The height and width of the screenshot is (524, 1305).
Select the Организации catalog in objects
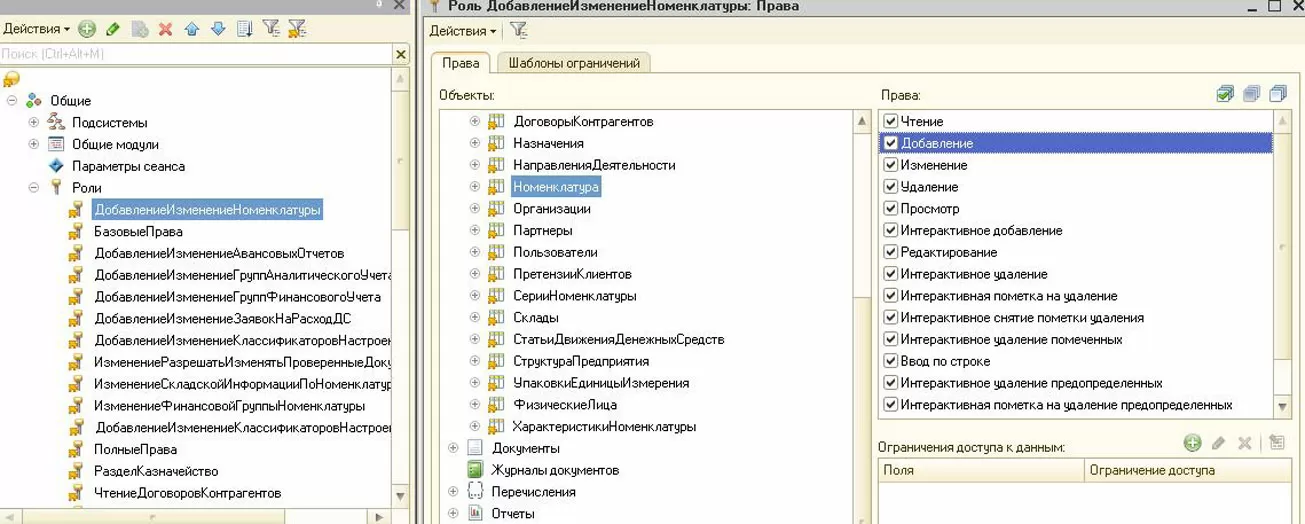pyautogui.click(x=551, y=209)
